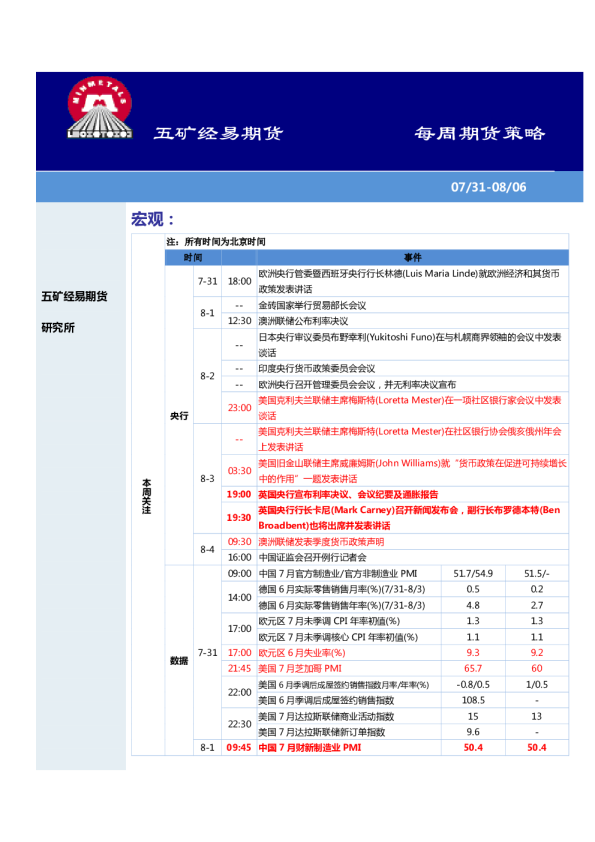This screenshot has width=595, height=842.
Task: Click the 数据 row group label
Action: point(179,660)
